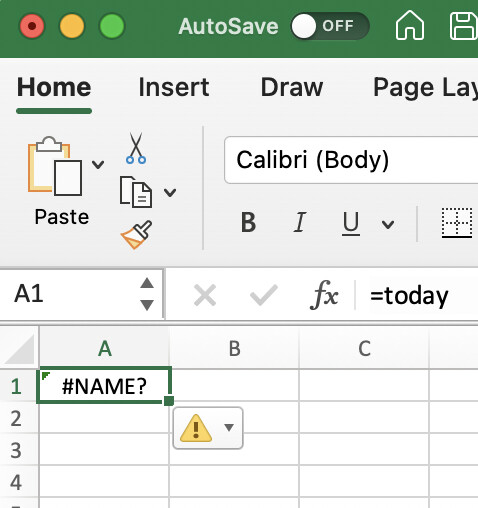Toggle the AutoSave switch
This screenshot has width=478, height=508.
click(330, 26)
